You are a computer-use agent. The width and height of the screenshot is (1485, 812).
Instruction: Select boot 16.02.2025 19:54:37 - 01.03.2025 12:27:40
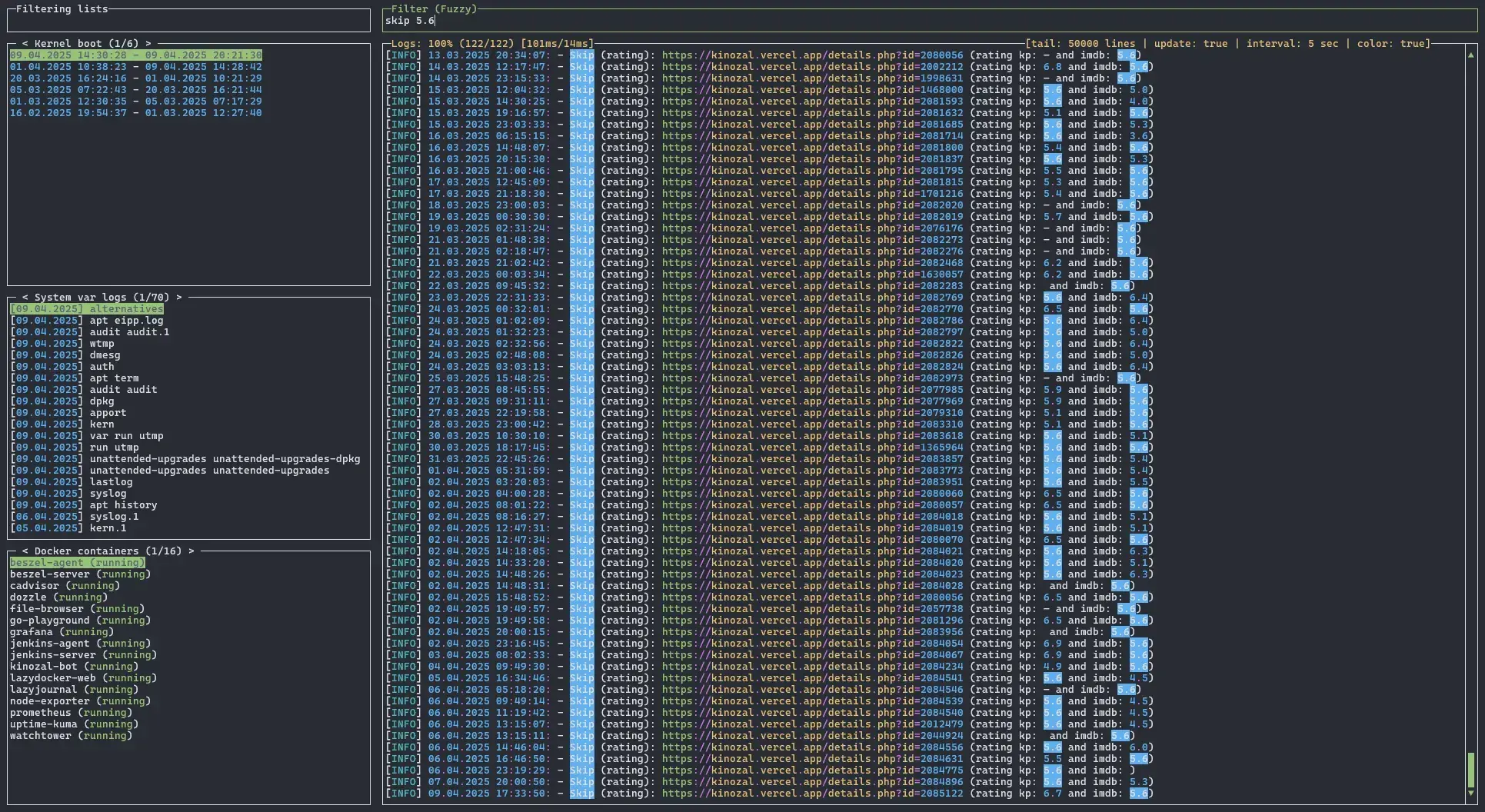(x=136, y=113)
